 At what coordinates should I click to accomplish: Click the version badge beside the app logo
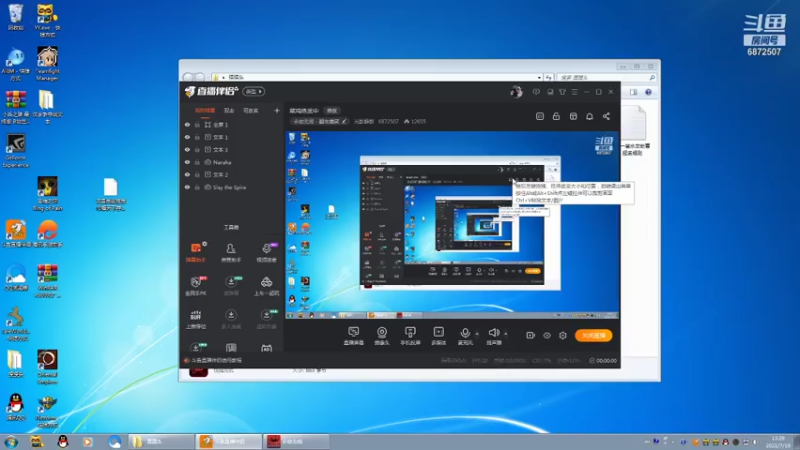click(253, 92)
